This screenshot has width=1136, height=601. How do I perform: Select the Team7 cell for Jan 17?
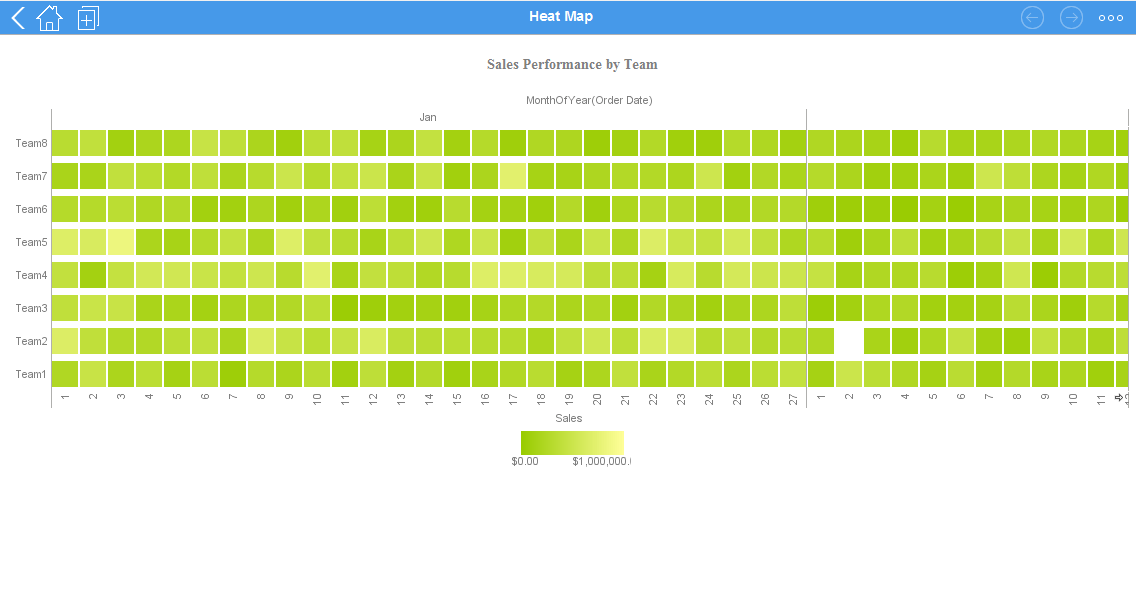coord(513,176)
